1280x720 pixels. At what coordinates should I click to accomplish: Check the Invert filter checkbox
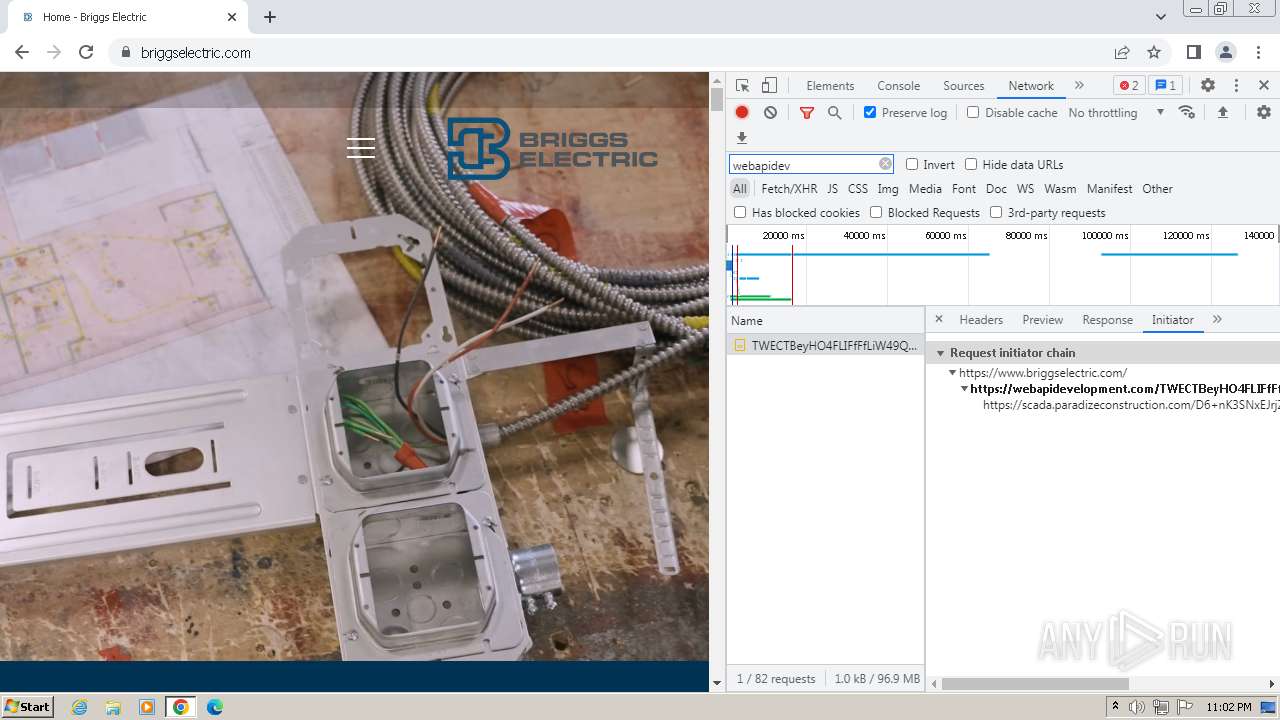[x=912, y=164]
